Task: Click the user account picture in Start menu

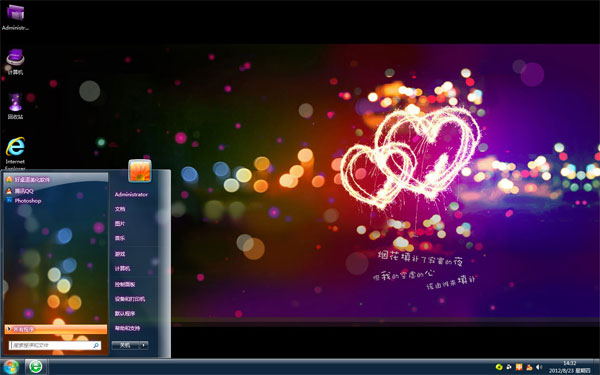Action: point(140,171)
